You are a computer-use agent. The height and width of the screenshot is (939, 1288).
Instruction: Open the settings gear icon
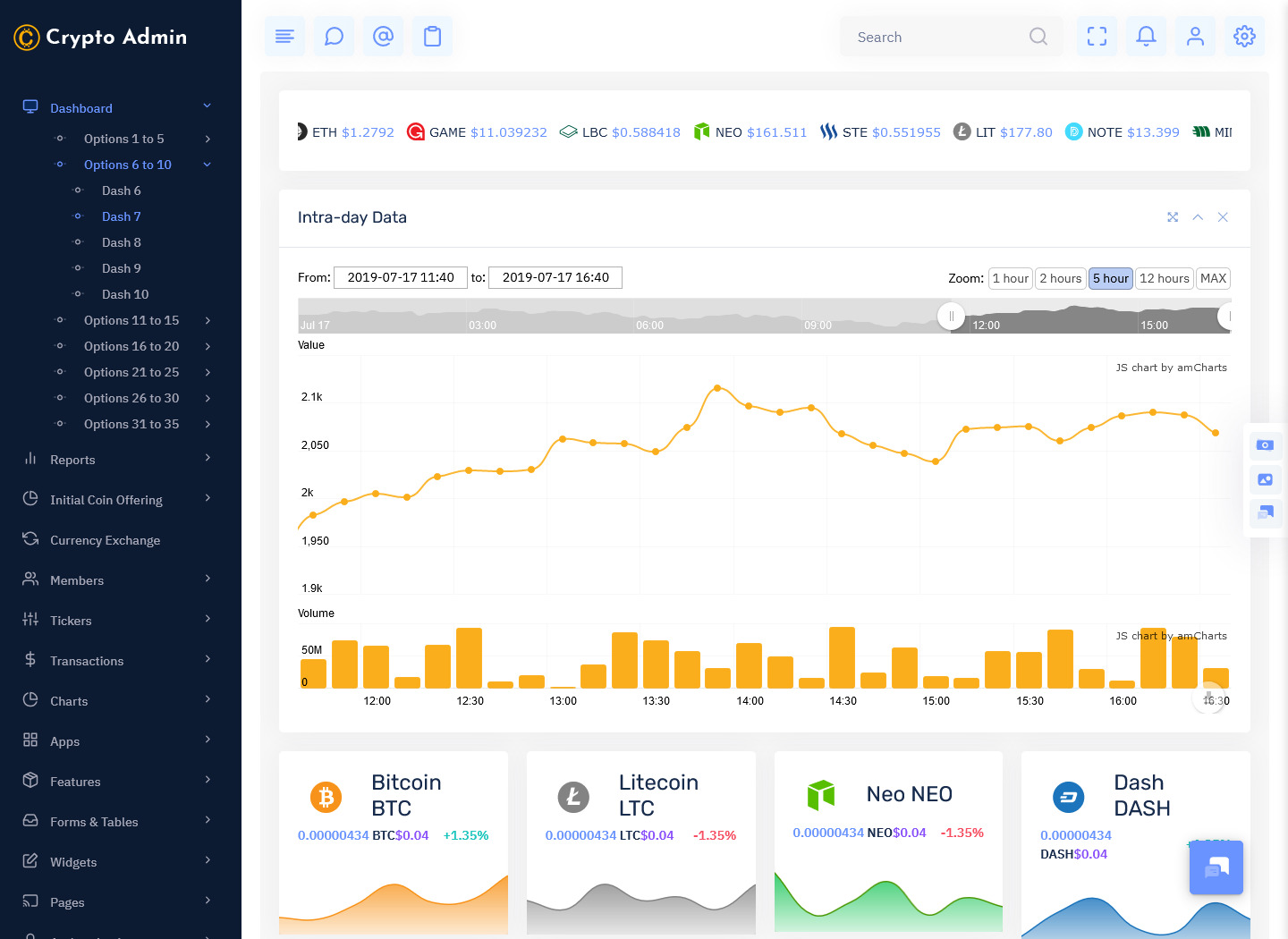pyautogui.click(x=1244, y=37)
